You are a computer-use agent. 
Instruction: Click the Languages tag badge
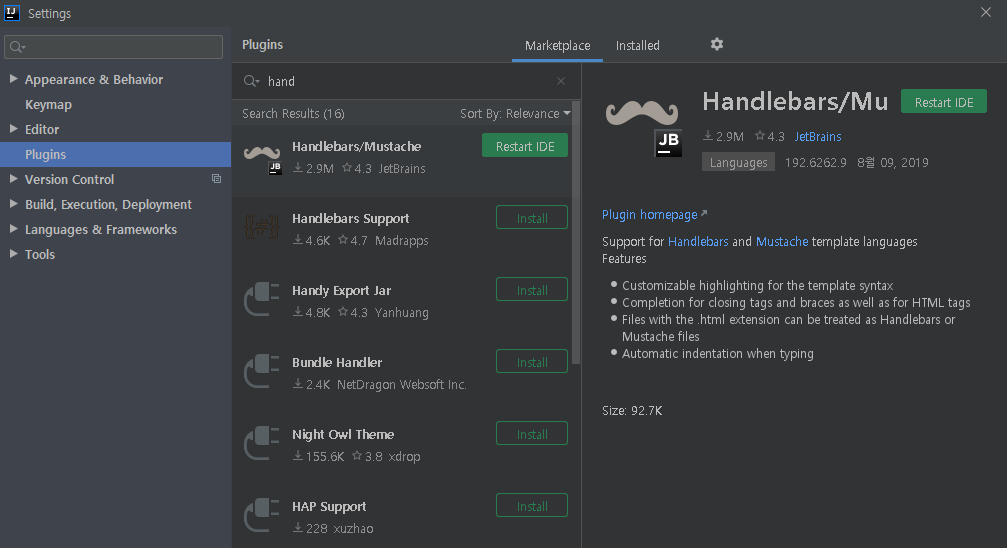coord(738,162)
